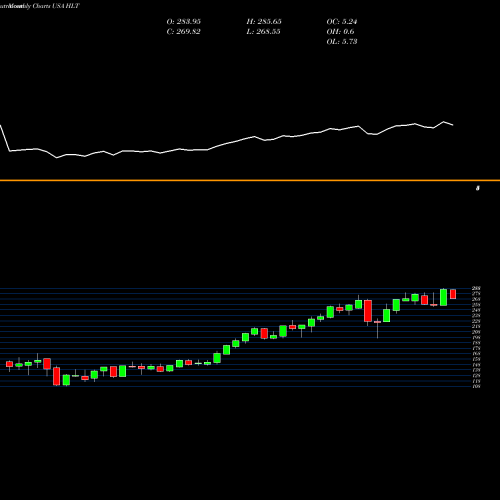Click the tall green candle before the last candle

tap(443, 297)
